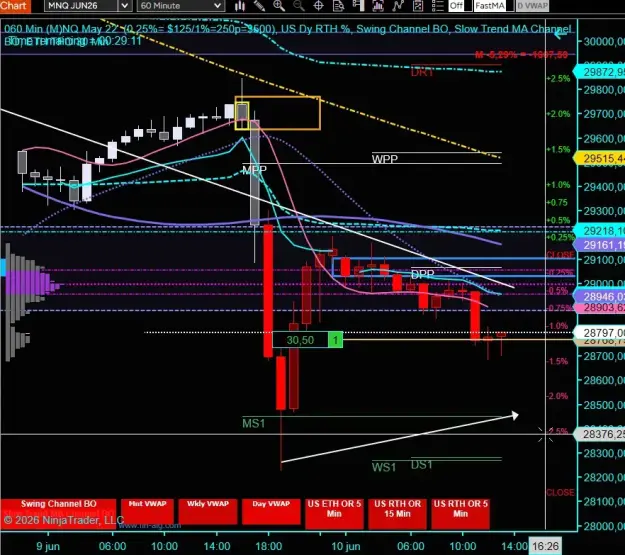Click the WPP pivot label

pos(385,159)
